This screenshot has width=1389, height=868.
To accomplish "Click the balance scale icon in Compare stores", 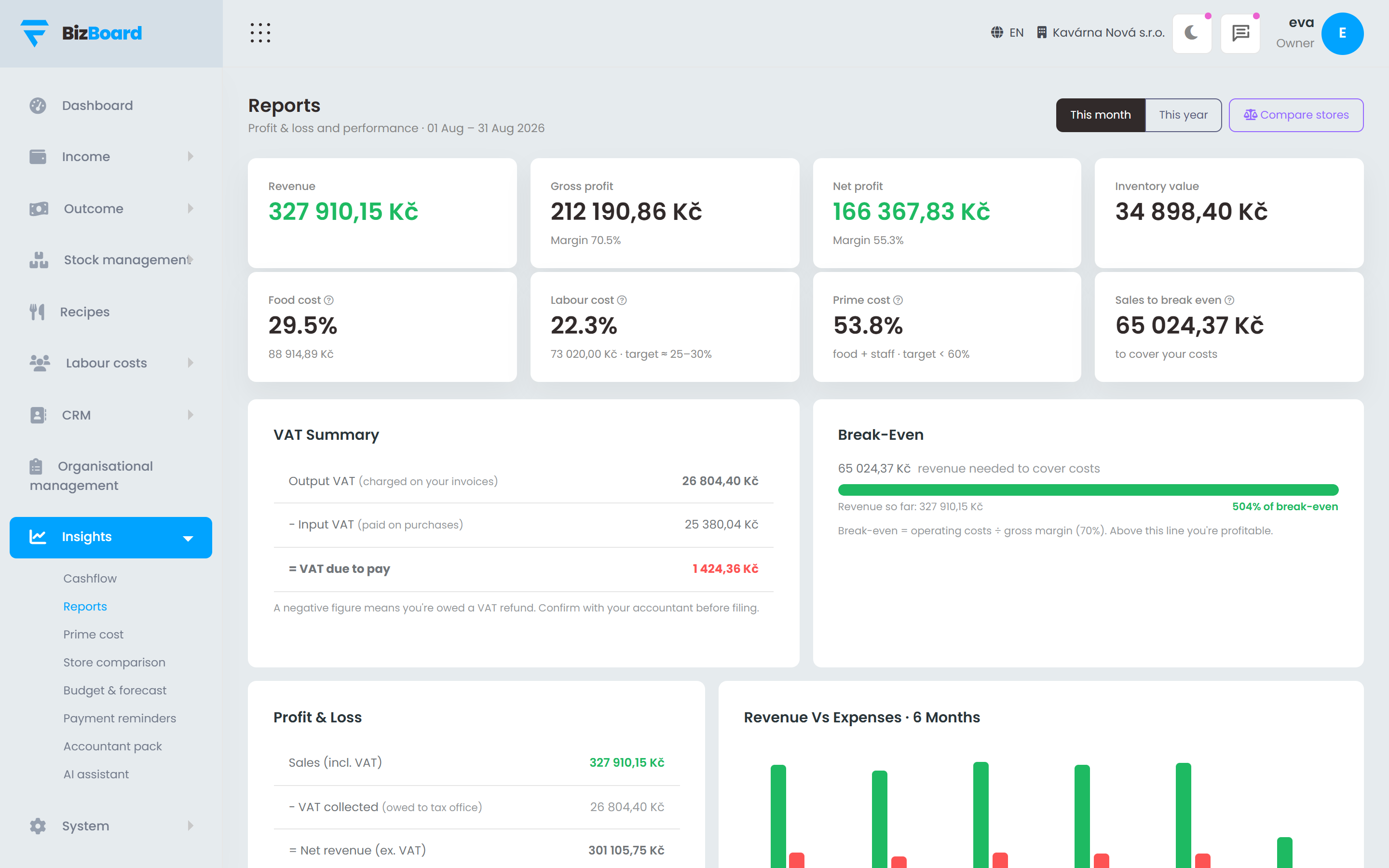I will coord(1250,115).
